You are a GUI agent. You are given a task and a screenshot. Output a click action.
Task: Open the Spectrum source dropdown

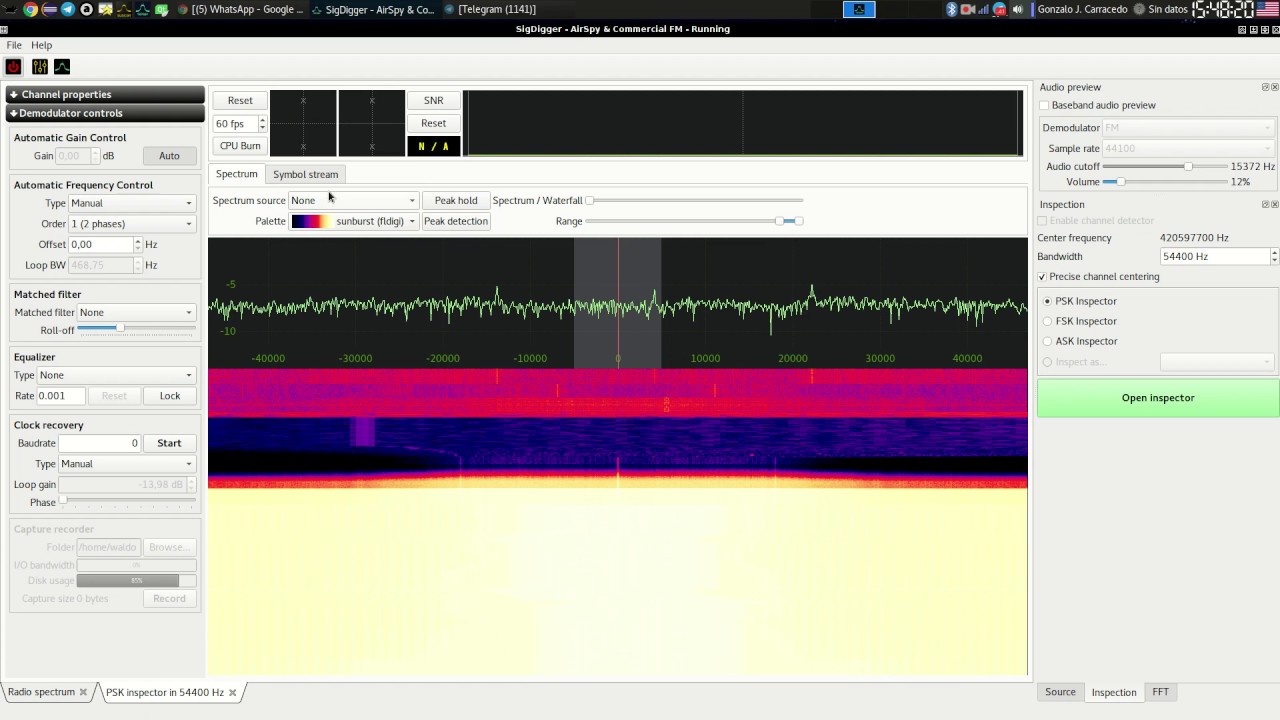coord(353,201)
